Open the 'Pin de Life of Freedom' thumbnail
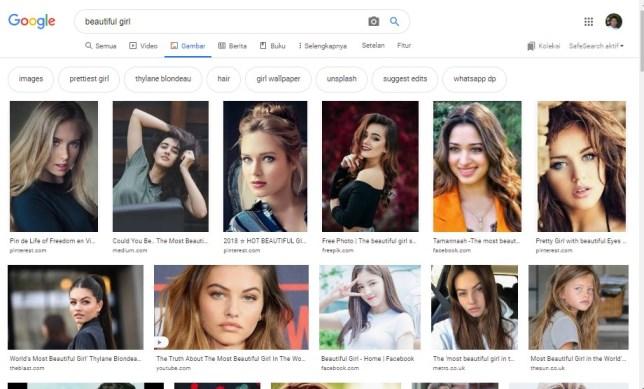 click(x=54, y=166)
